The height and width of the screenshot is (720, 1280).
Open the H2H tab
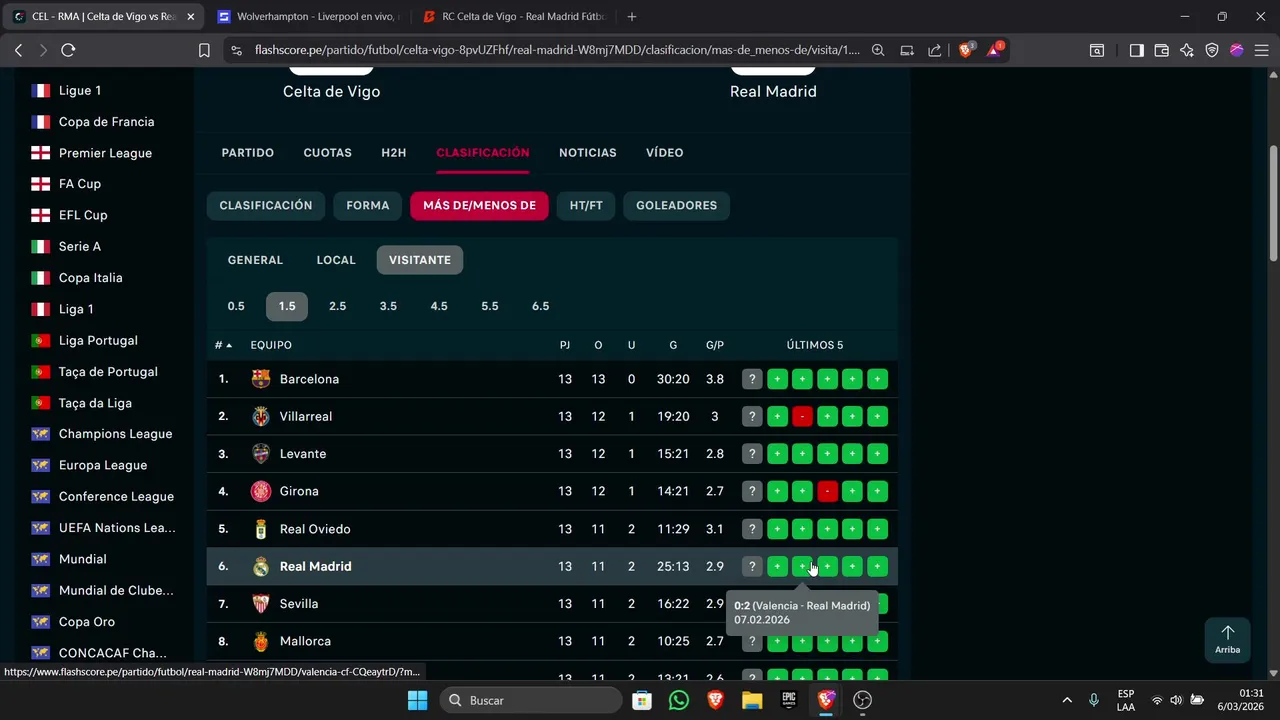[x=394, y=153]
